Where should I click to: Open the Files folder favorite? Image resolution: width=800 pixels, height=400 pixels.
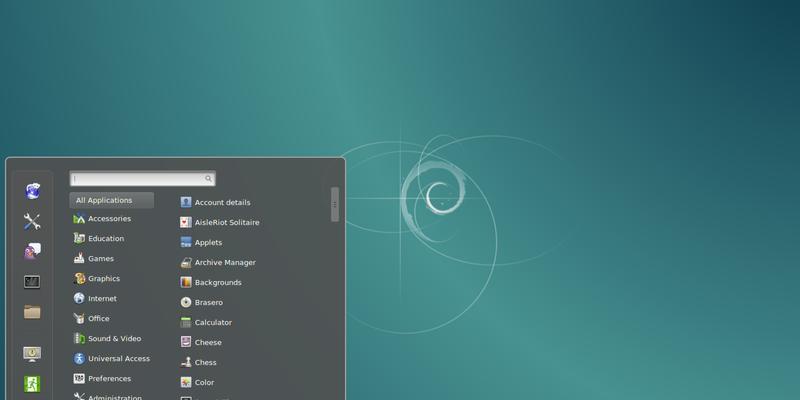click(32, 312)
